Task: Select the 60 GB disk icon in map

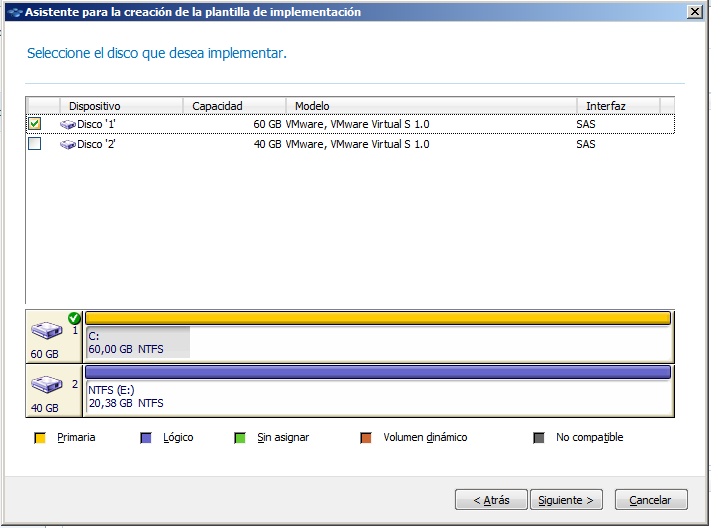Action: click(46, 330)
